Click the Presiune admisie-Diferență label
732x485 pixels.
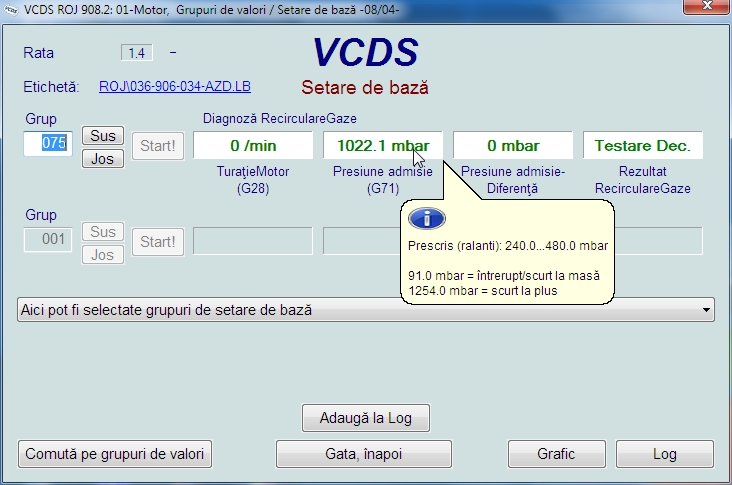click(x=513, y=180)
